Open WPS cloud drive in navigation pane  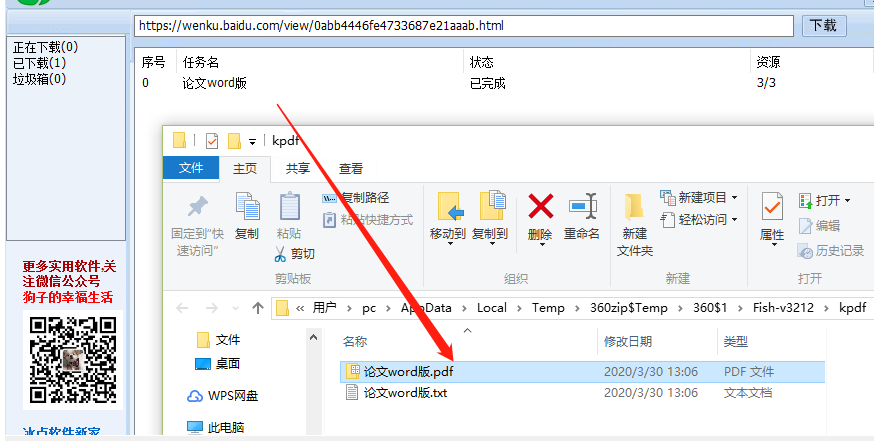click(x=222, y=396)
